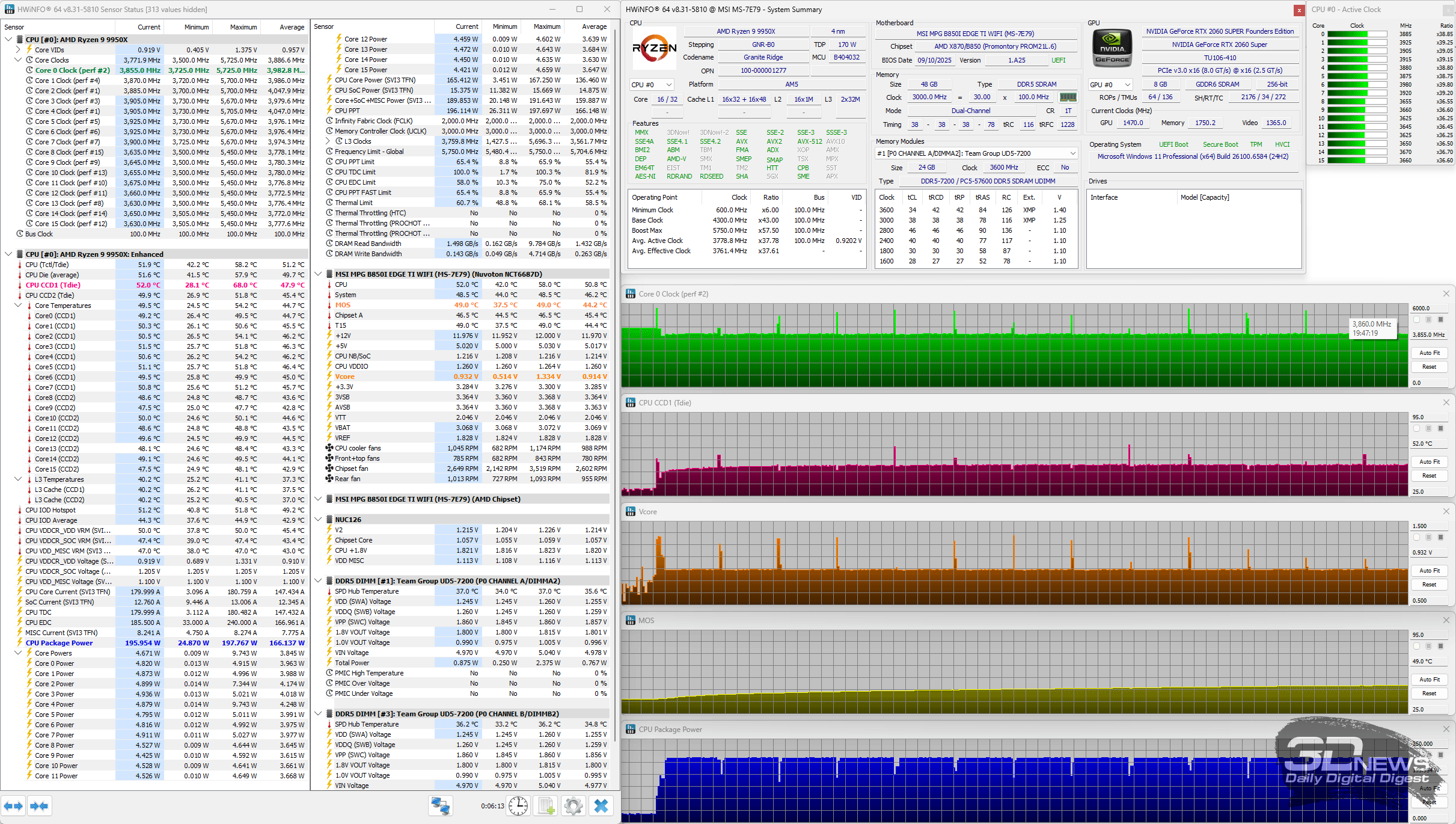Expand the Core Clocks tree node
The image size is (1456, 824).
[18, 60]
